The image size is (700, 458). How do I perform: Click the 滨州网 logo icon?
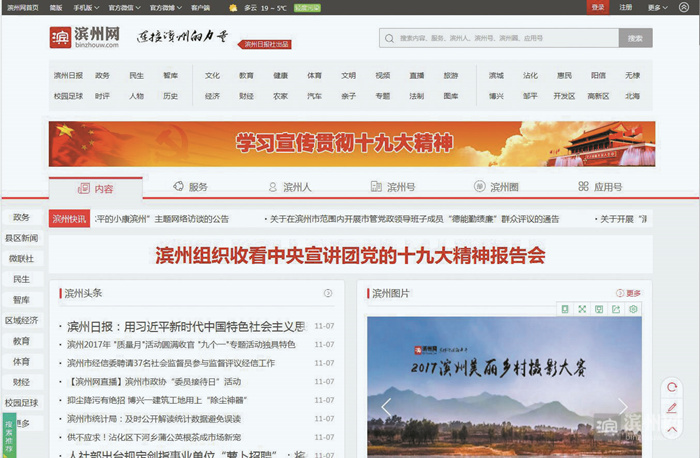coord(60,38)
